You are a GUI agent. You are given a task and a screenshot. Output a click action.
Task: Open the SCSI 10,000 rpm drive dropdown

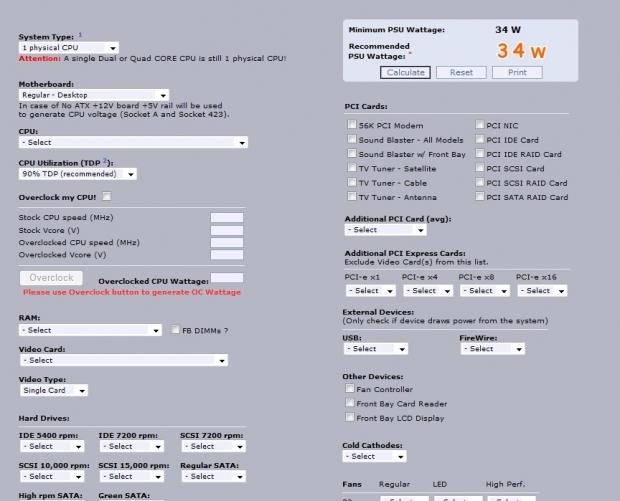click(52, 476)
